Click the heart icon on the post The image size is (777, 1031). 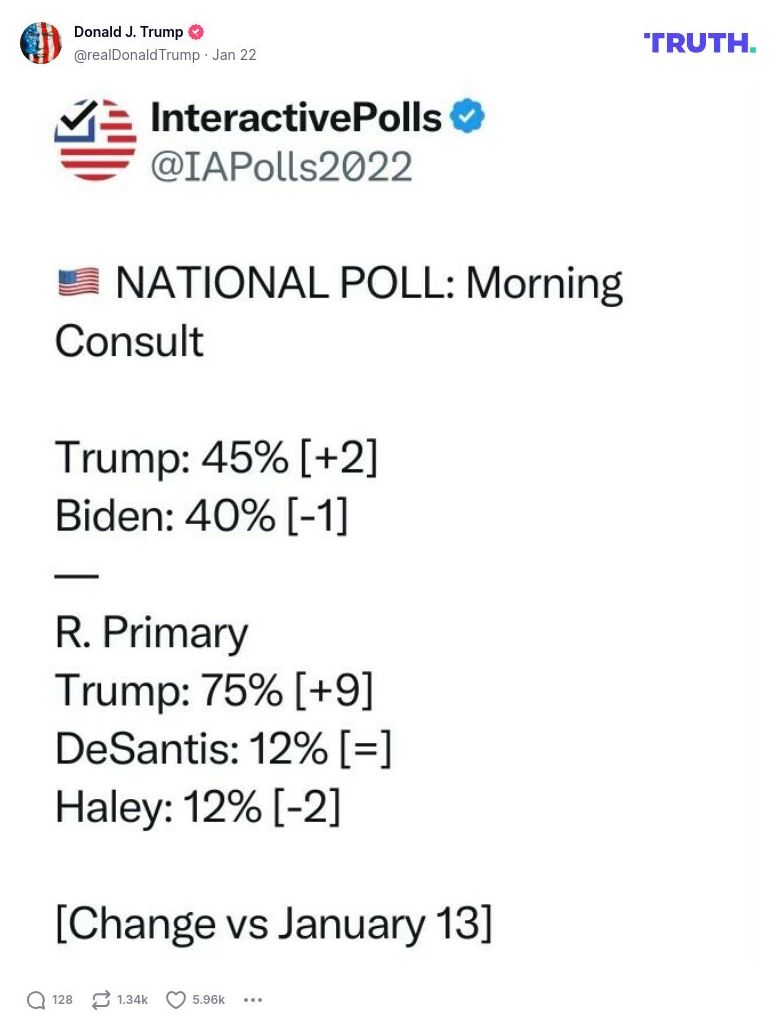coord(175,999)
